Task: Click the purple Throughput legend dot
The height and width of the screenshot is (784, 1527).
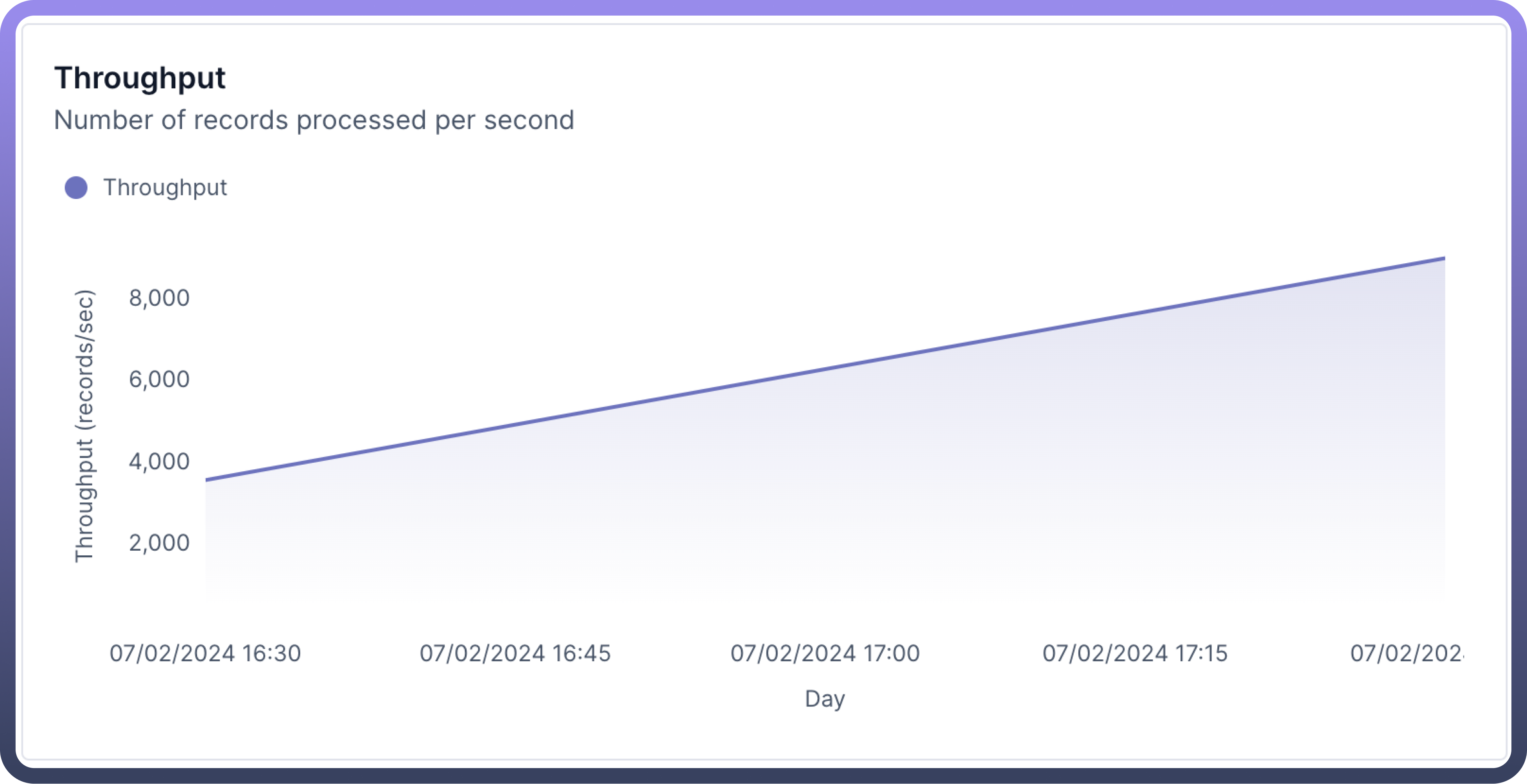Action: coord(76,188)
